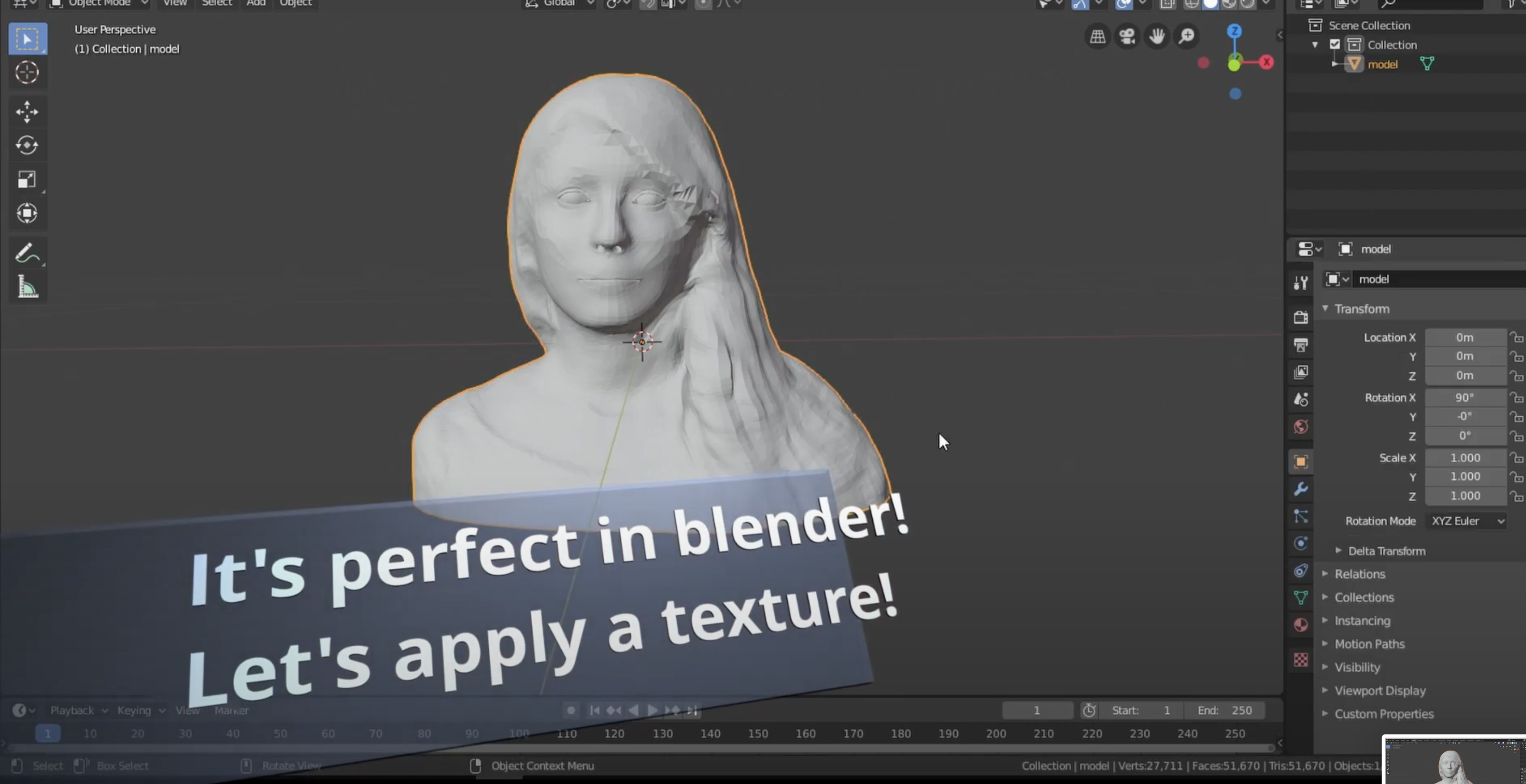Open the Modifiers wrench properties tab
Viewport: 1526px width, 784px height.
pos(1301,489)
